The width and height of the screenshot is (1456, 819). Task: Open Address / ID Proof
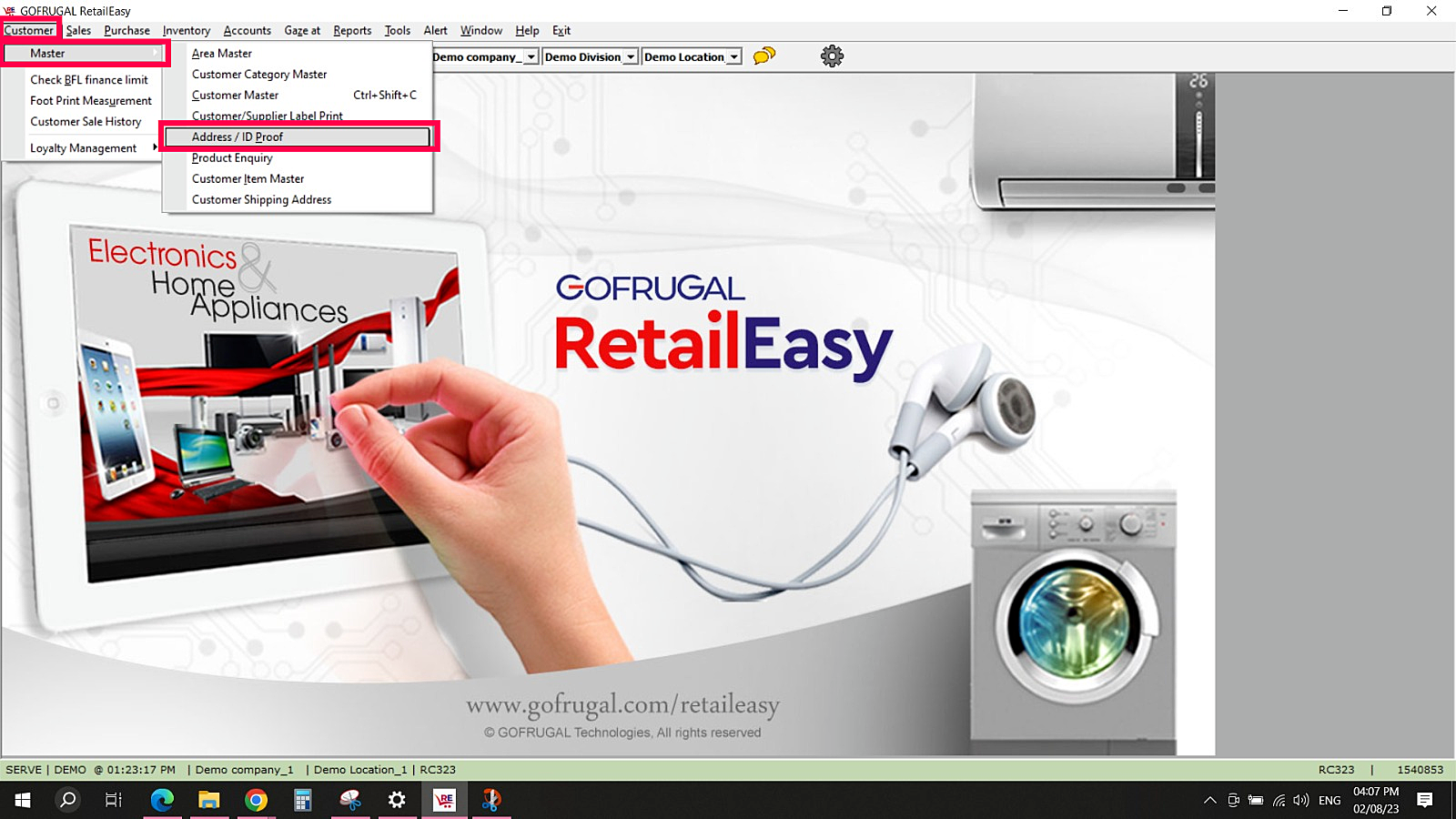pos(297,137)
